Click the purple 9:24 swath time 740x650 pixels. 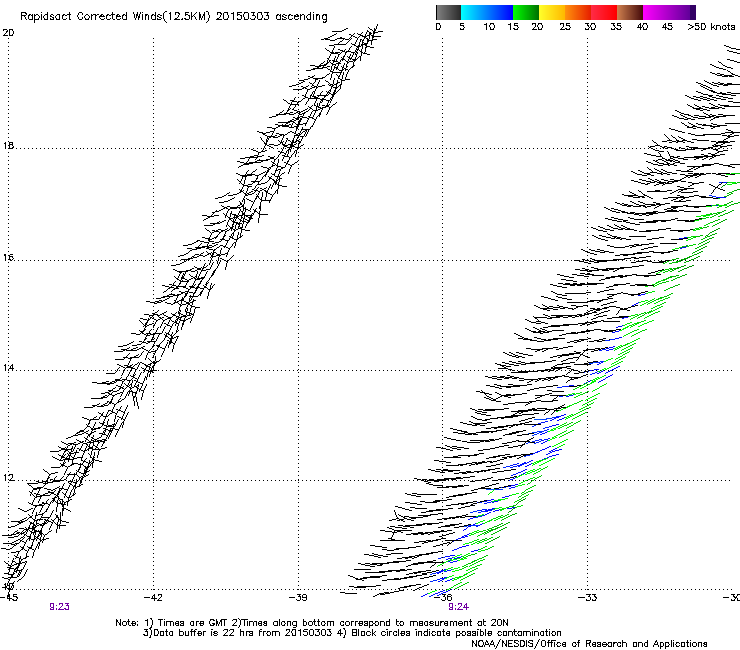(x=458, y=607)
